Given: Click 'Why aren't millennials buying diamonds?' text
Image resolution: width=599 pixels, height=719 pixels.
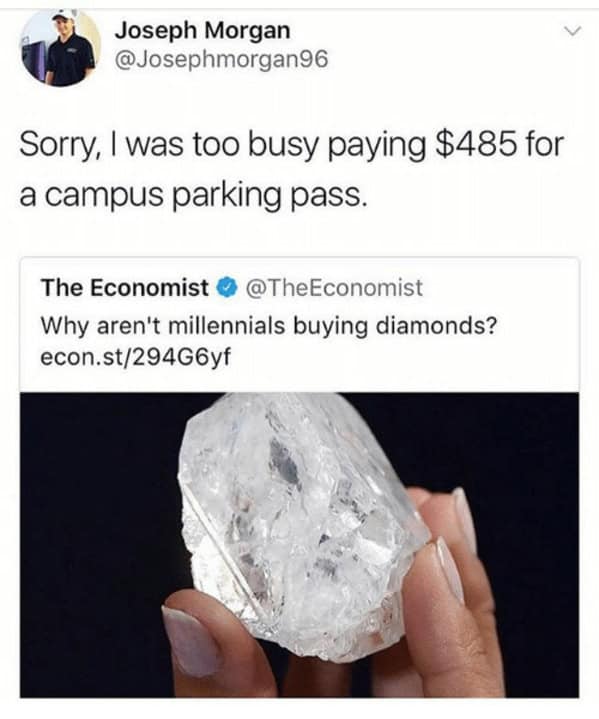Looking at the screenshot, I should tap(268, 326).
